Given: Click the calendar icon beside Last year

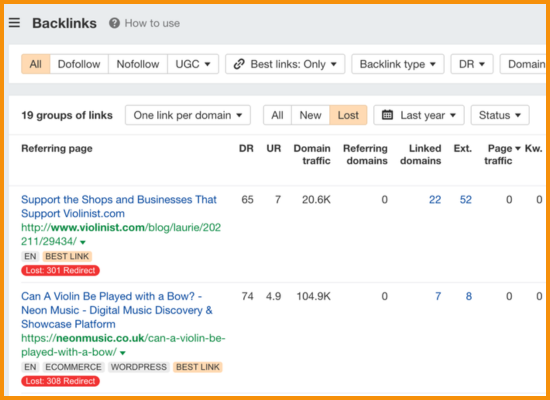Looking at the screenshot, I should pos(387,115).
